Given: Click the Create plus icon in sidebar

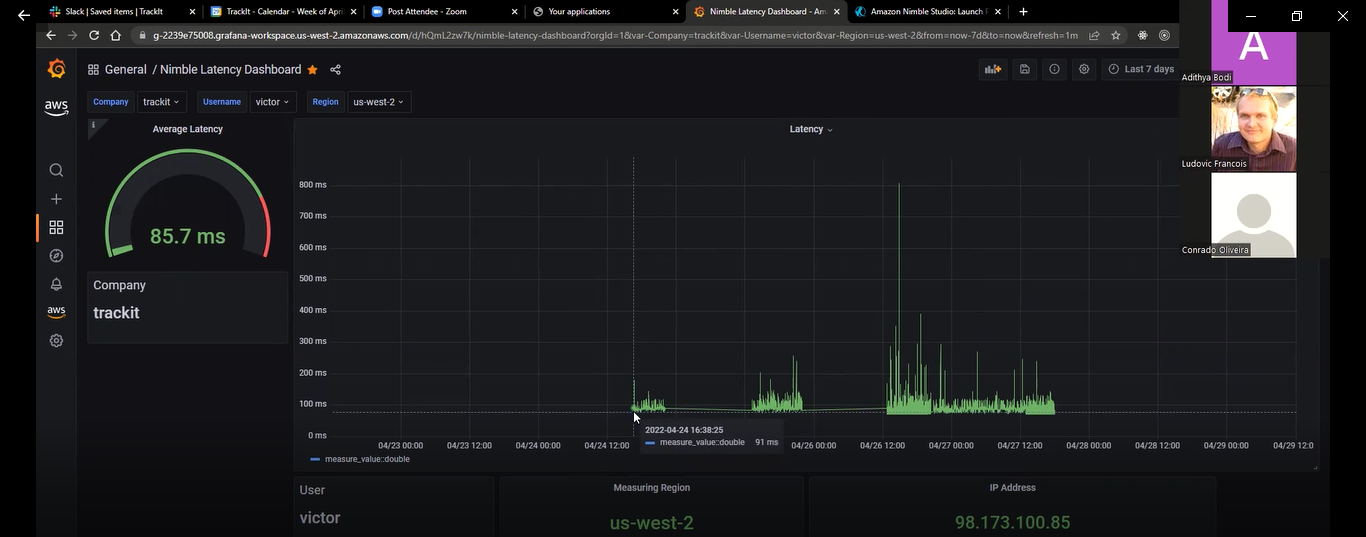Looking at the screenshot, I should tap(56, 199).
